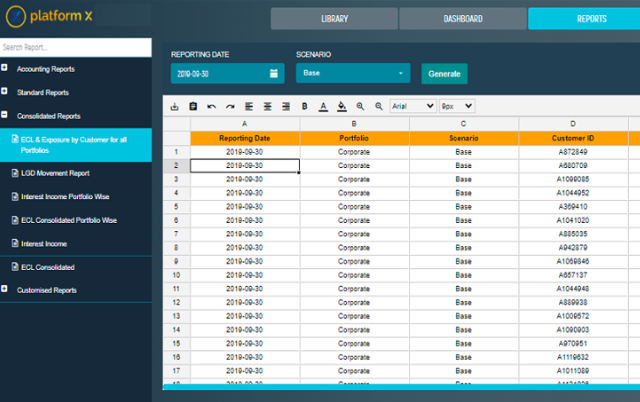This screenshot has height=402, width=640.
Task: Toggle bold formatting in toolbar
Action: [304, 106]
